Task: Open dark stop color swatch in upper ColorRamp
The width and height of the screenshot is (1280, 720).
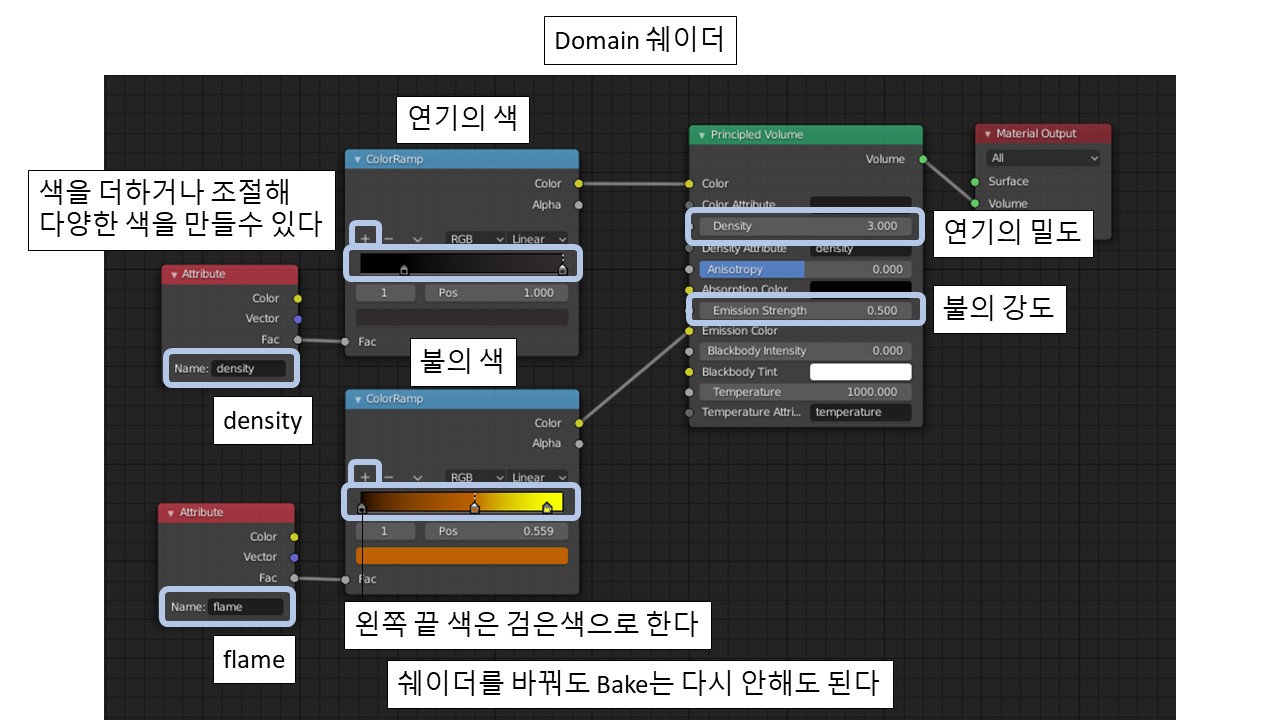Action: [x=462, y=317]
